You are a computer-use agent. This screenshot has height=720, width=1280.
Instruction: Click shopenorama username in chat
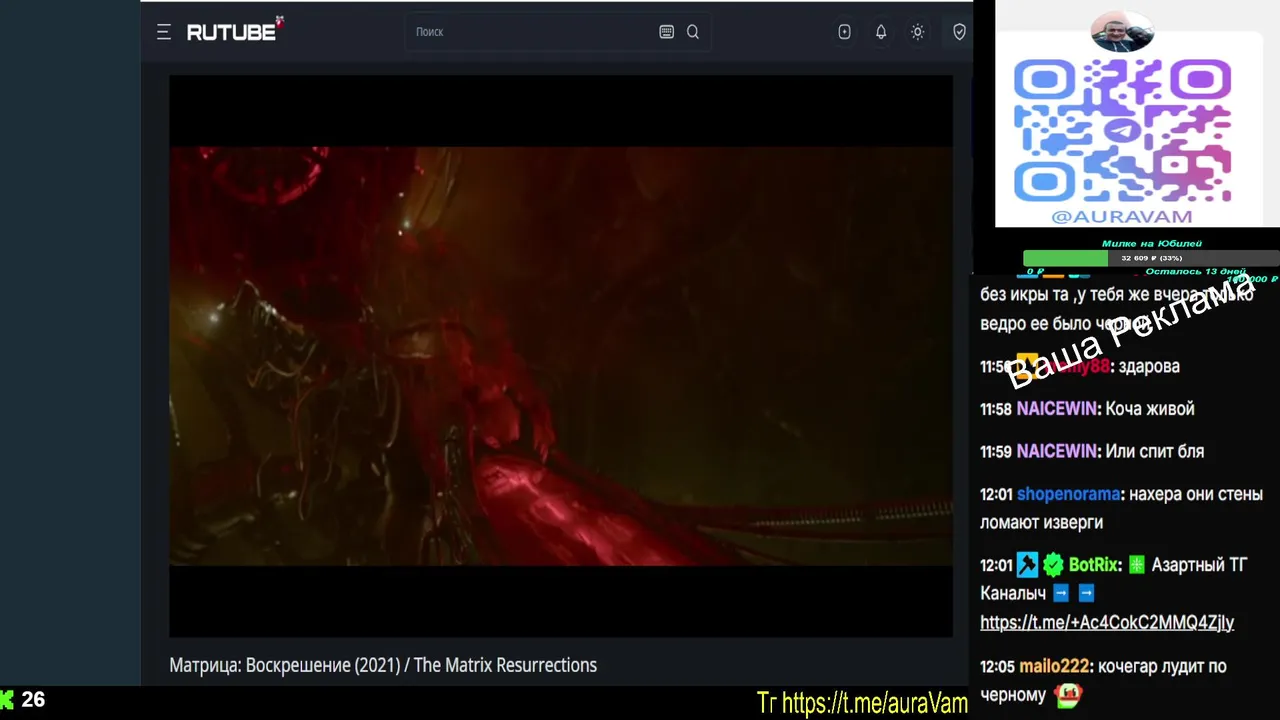pos(1068,495)
